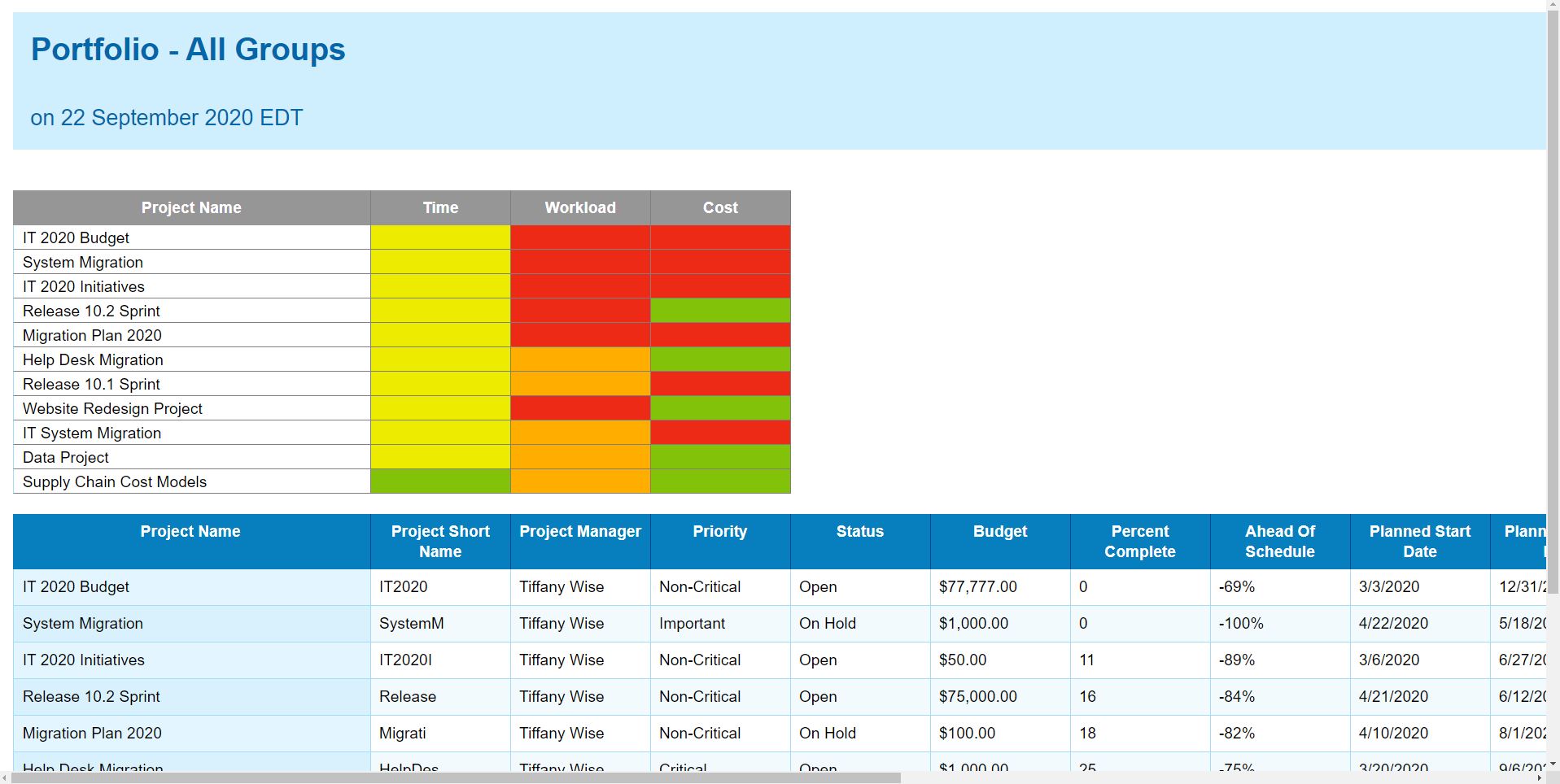
Task: Click the Workload cell for Help Desk Migration
Action: tap(580, 359)
